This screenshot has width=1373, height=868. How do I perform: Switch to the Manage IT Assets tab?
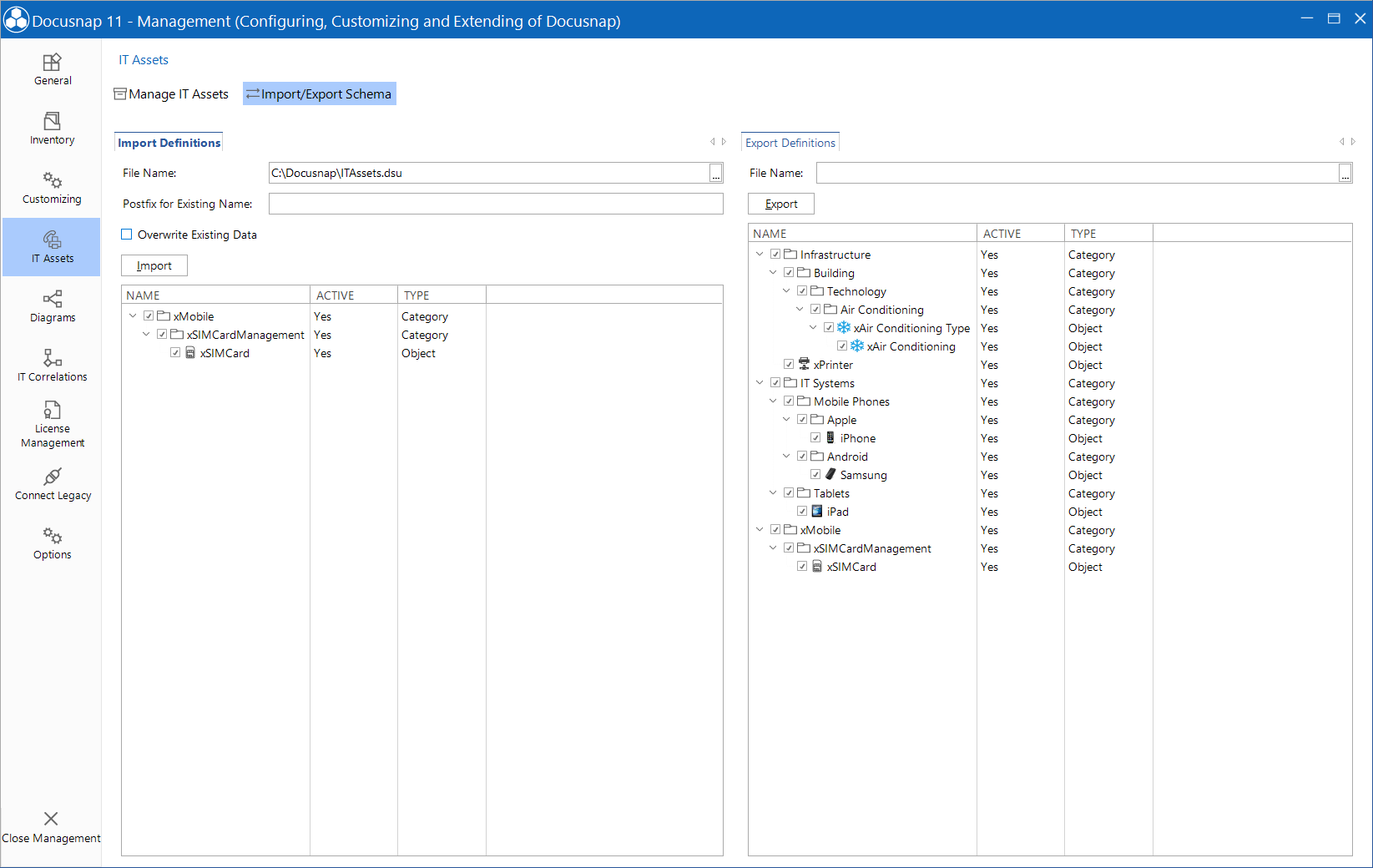point(171,93)
